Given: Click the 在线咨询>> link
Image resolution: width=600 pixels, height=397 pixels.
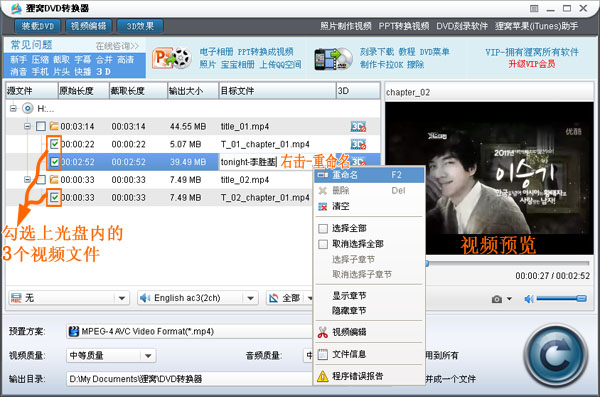Looking at the screenshot, I should [x=117, y=46].
